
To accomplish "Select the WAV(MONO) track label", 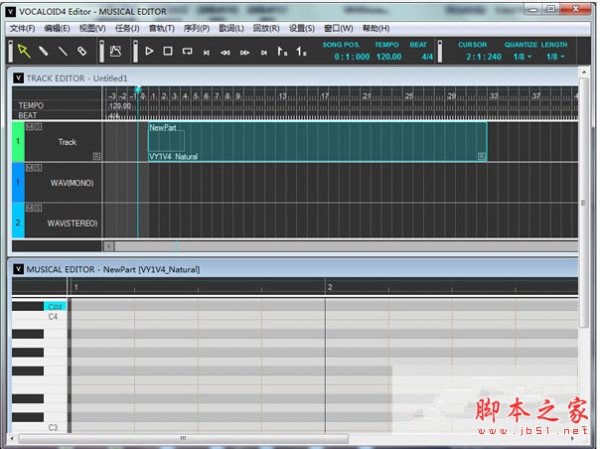I will click(72, 183).
